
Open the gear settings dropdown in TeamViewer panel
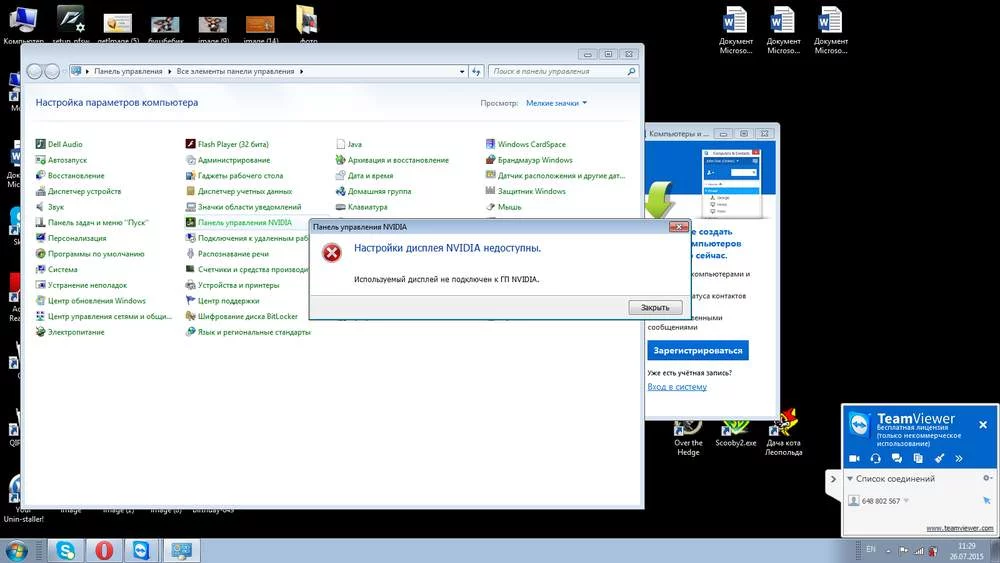pos(987,479)
